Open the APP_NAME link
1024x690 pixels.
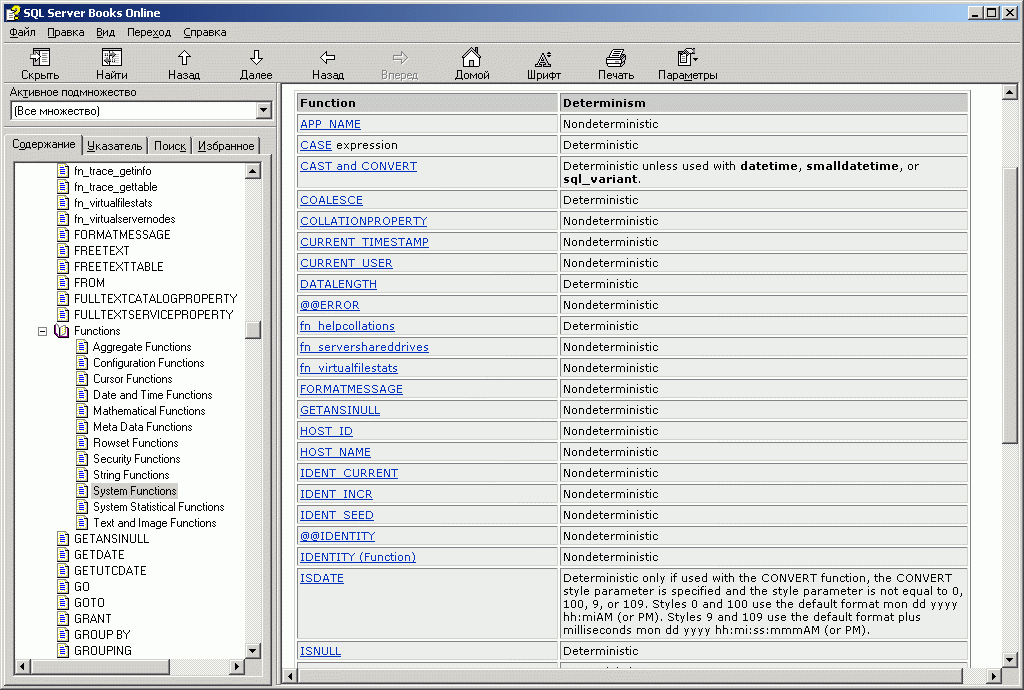(x=330, y=124)
